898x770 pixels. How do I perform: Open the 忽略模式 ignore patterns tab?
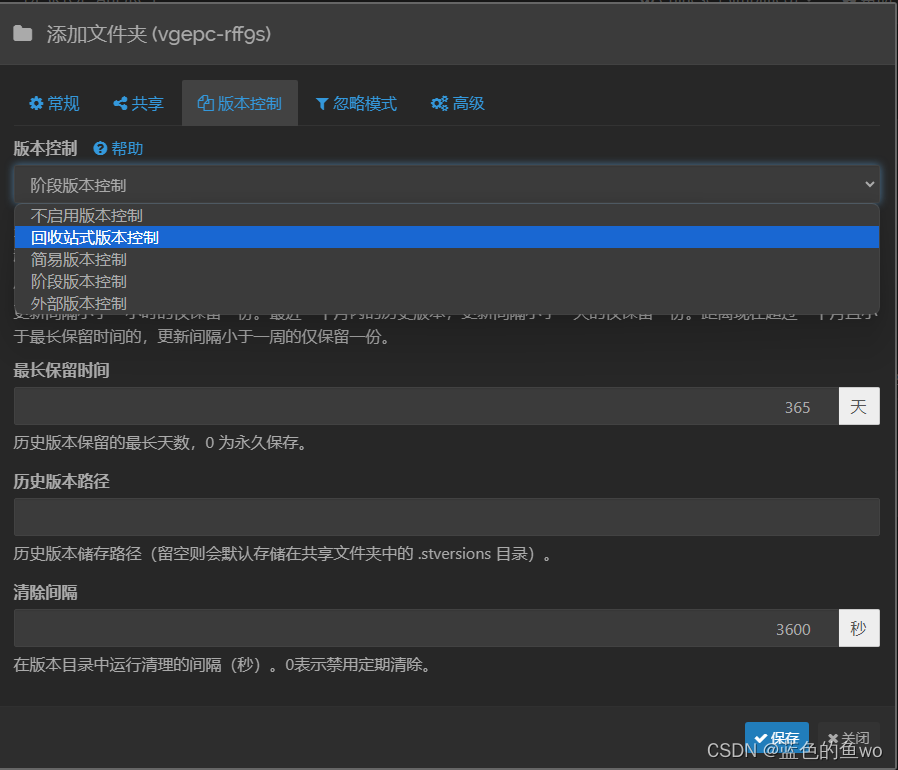[356, 103]
